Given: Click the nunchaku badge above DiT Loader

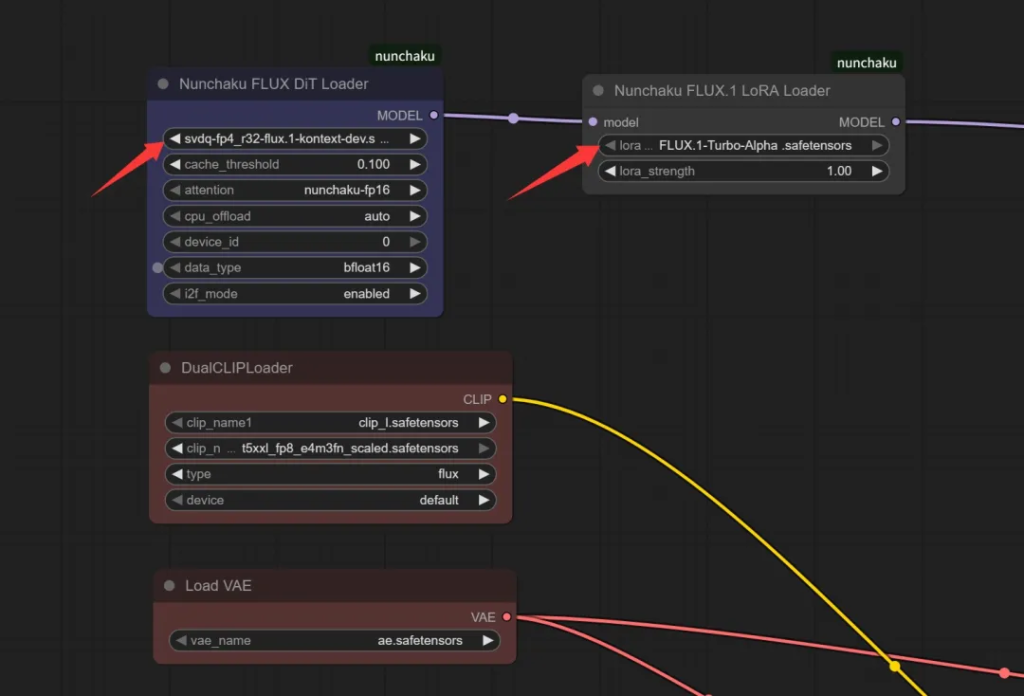Looking at the screenshot, I should coord(405,56).
